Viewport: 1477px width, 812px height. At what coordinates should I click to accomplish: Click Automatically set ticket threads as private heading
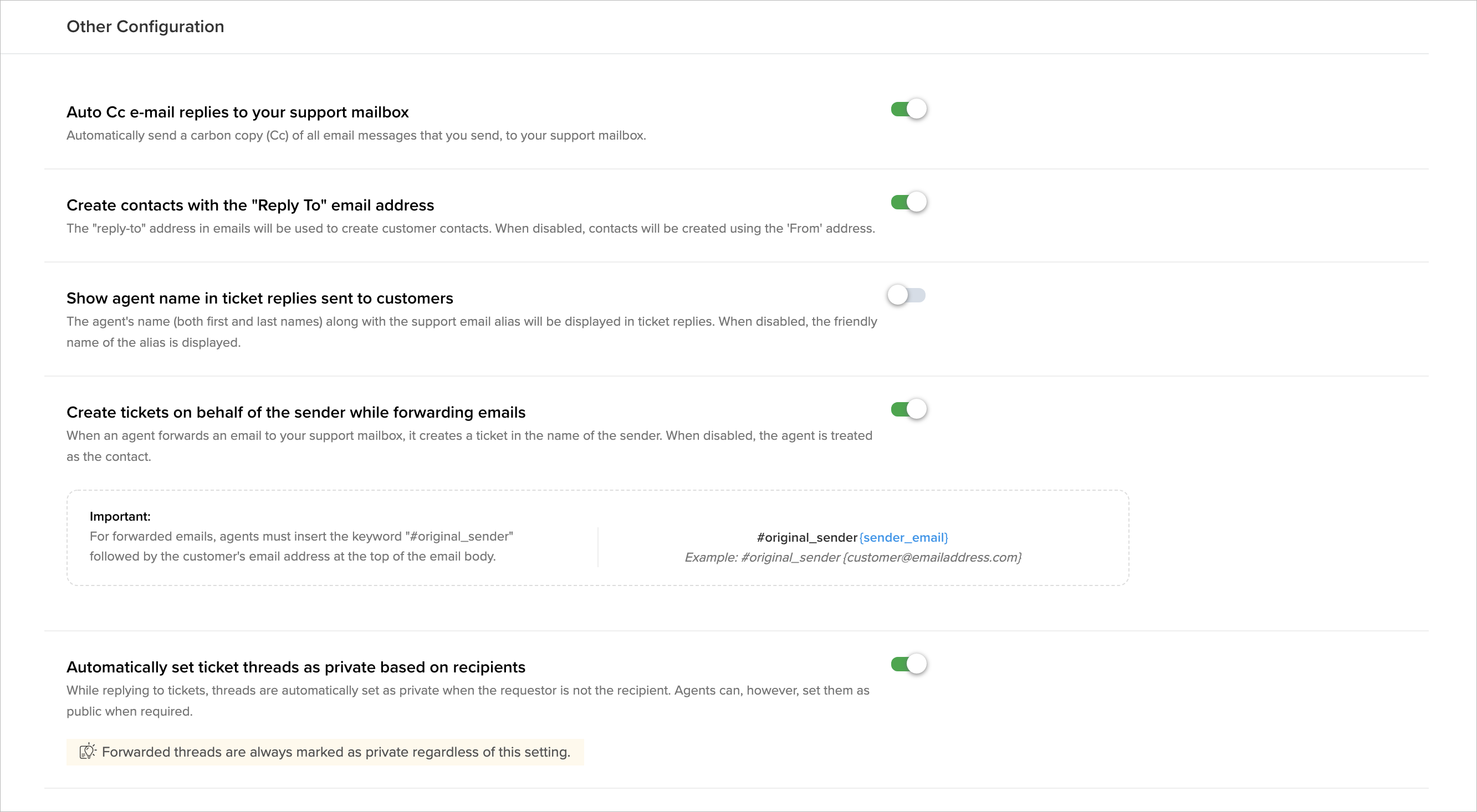click(296, 667)
